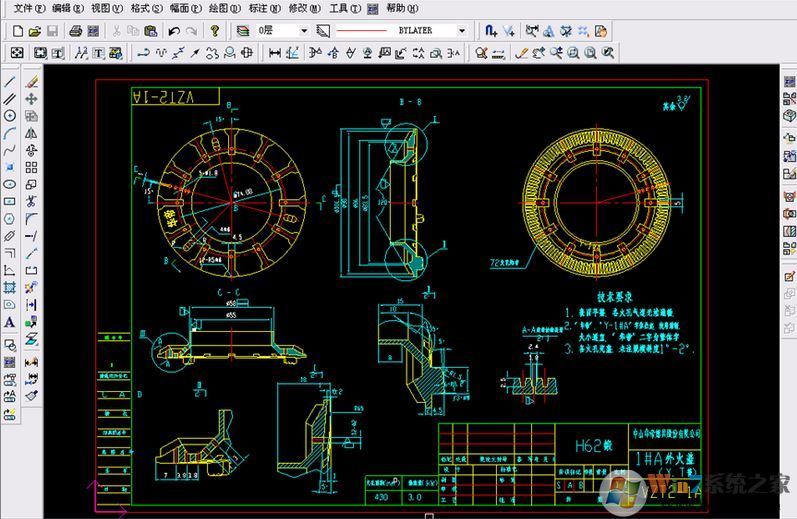Image resolution: width=797 pixels, height=519 pixels.
Task: Open the BYLAYER linetype dropdown
Action: pos(461,31)
